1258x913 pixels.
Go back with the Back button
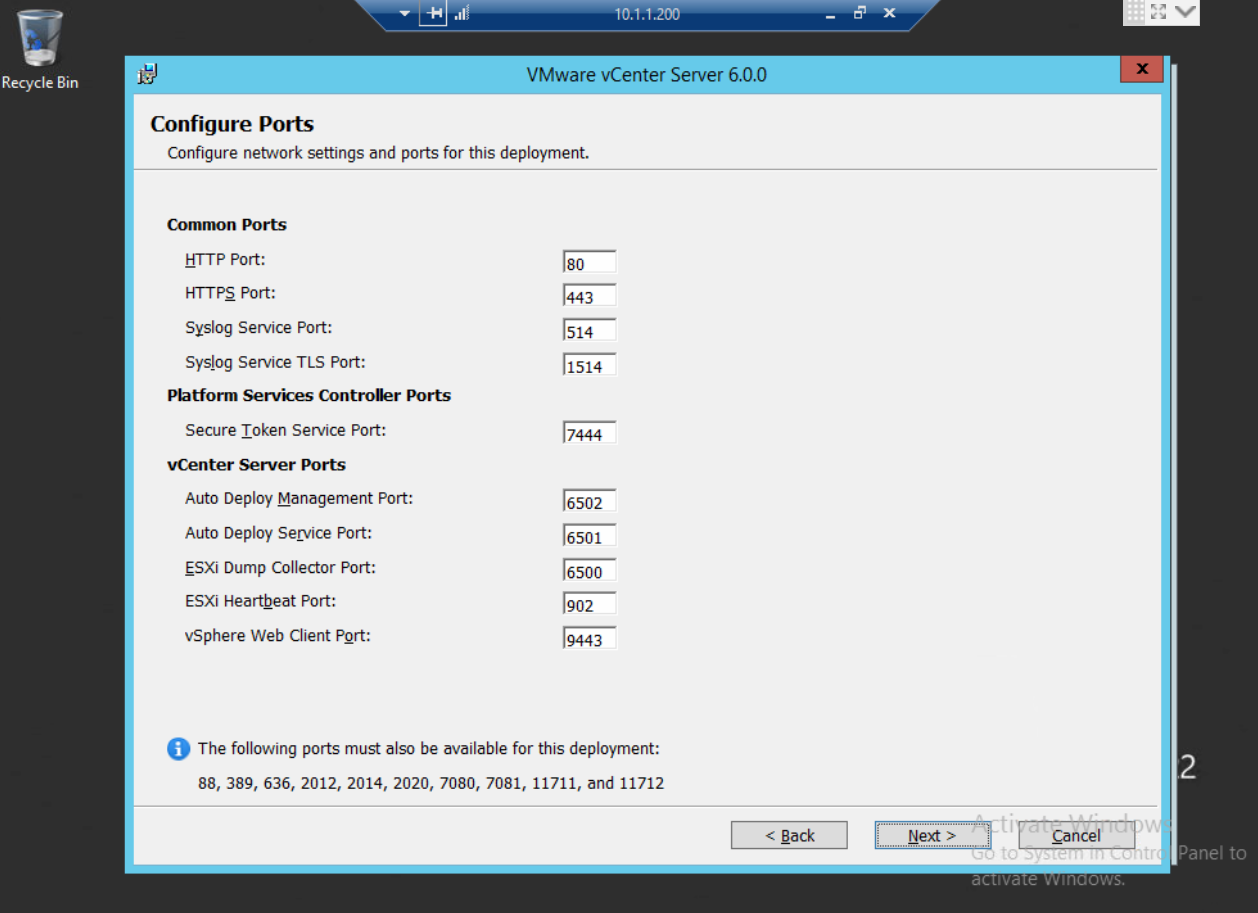pyautogui.click(x=789, y=835)
